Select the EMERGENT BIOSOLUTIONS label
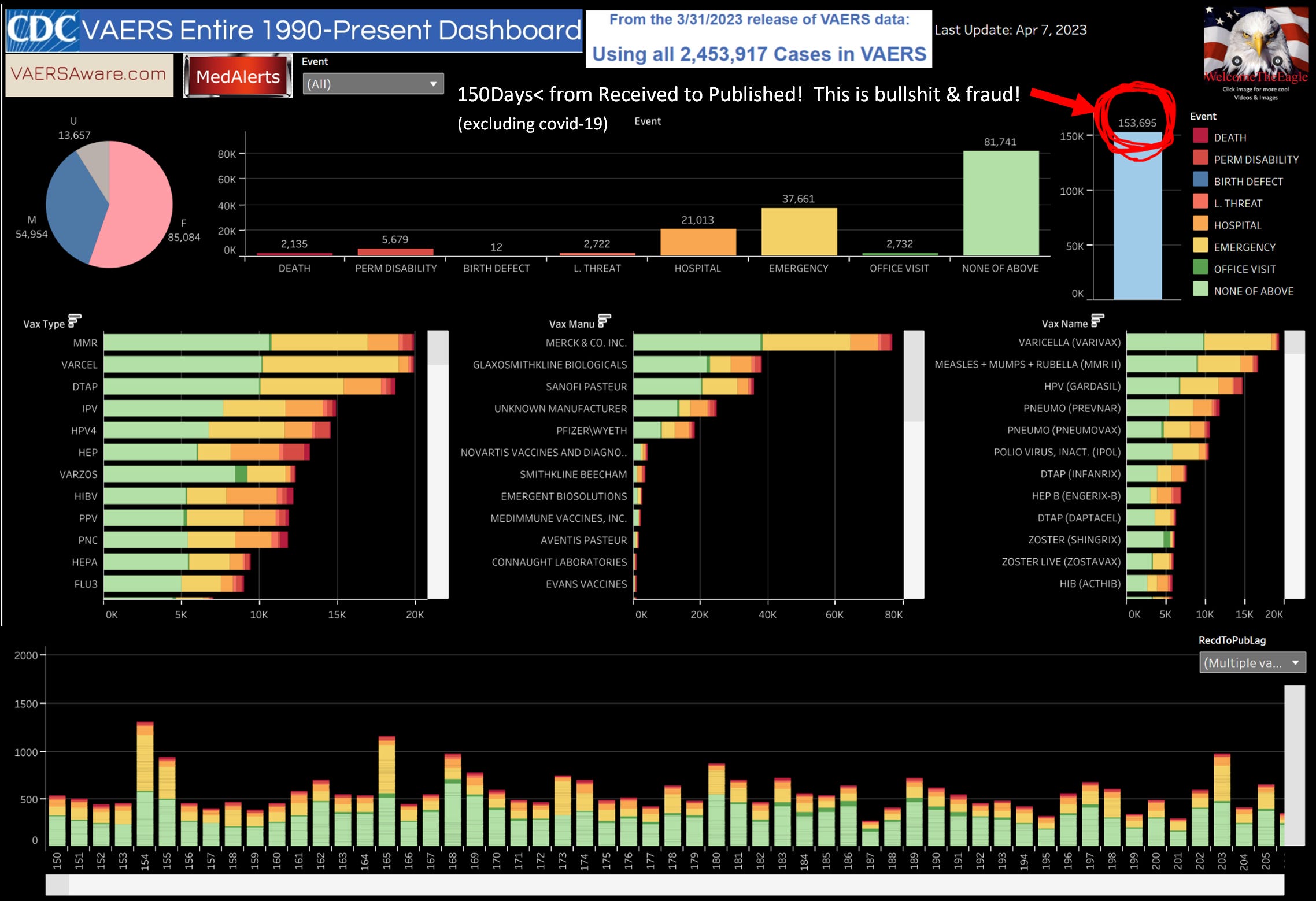1316x901 pixels. click(564, 496)
